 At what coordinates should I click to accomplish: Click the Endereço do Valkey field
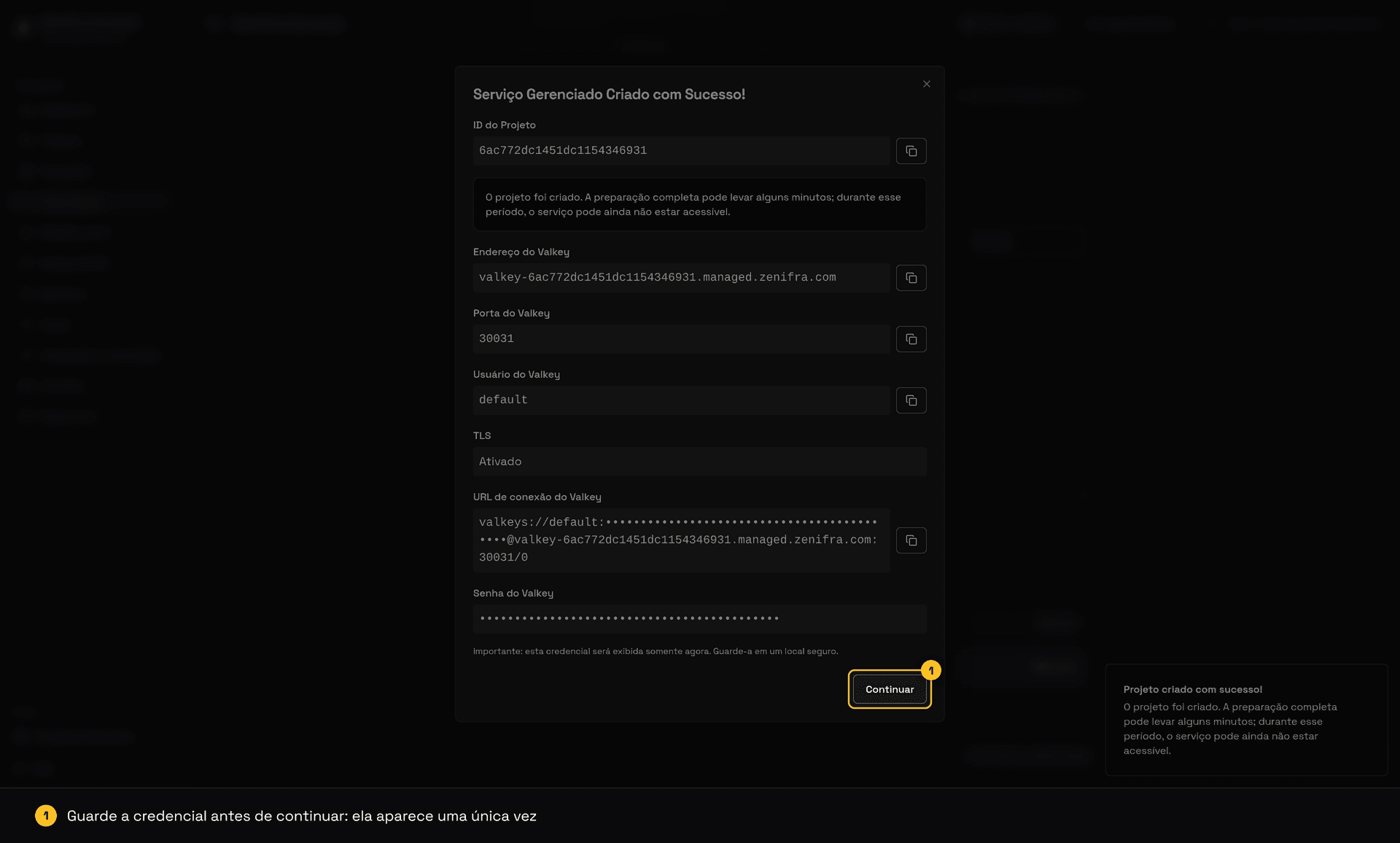[682, 278]
